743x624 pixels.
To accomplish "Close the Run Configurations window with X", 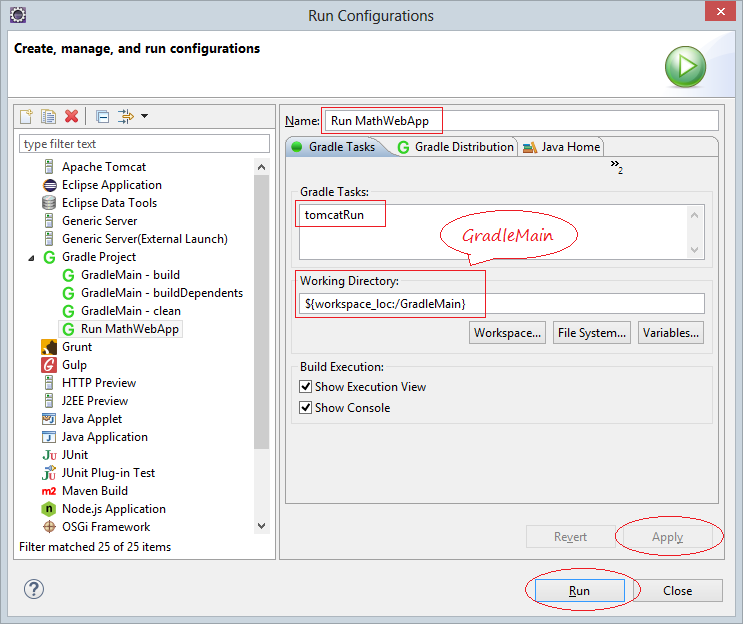I will 720,11.
